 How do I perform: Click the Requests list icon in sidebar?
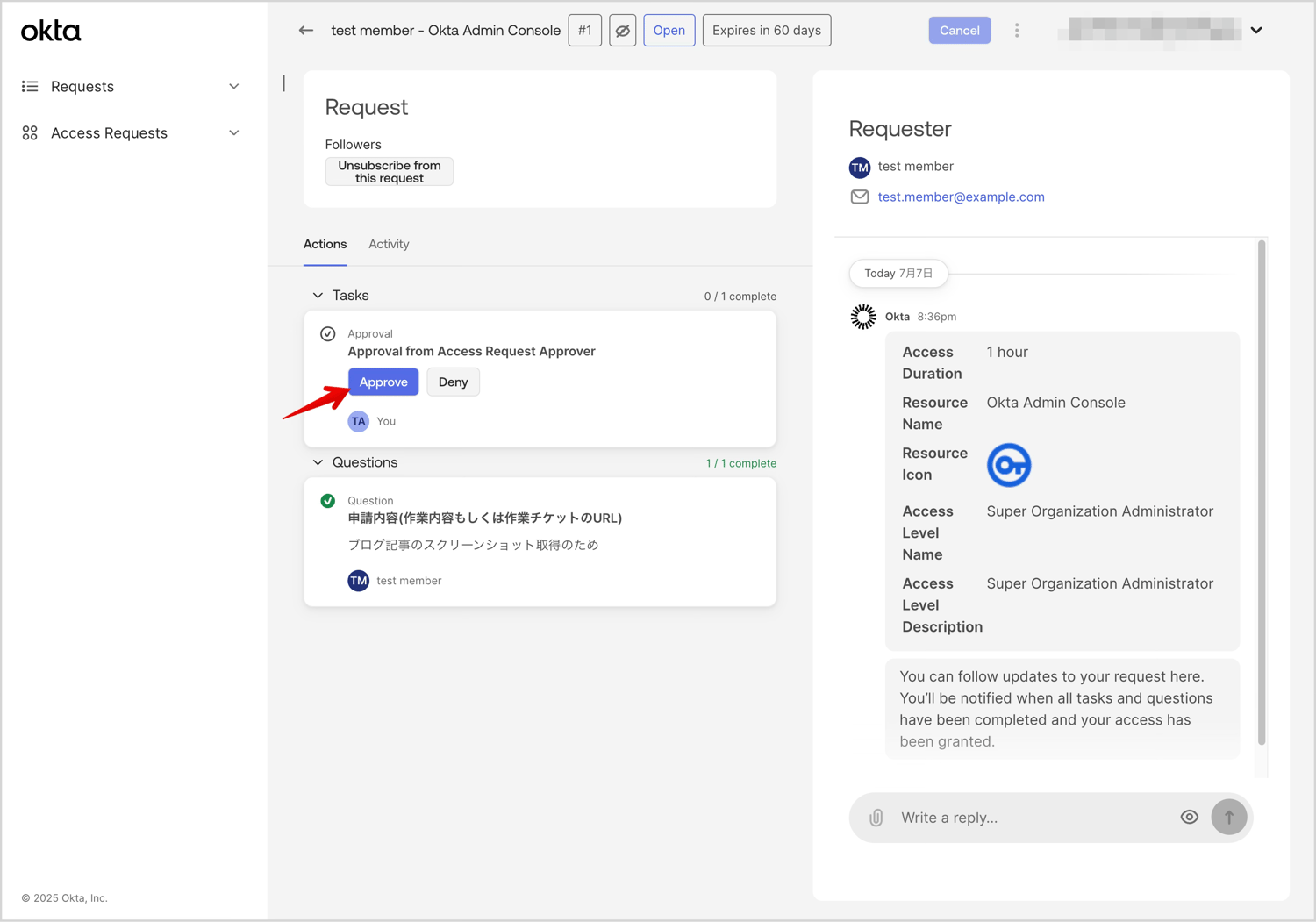[29, 86]
